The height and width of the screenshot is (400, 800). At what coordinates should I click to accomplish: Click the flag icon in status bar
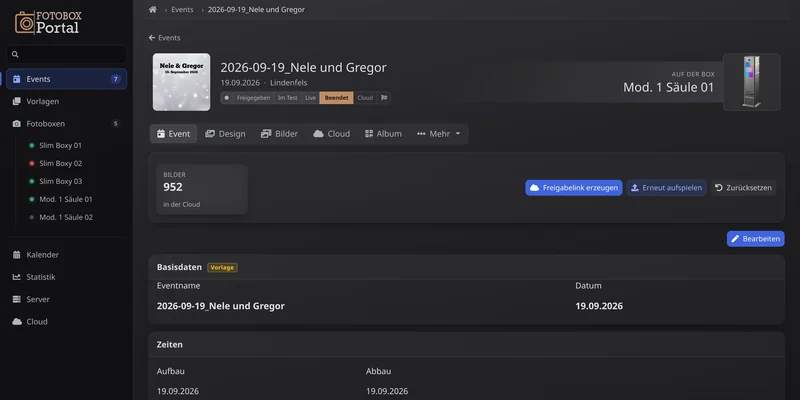384,98
